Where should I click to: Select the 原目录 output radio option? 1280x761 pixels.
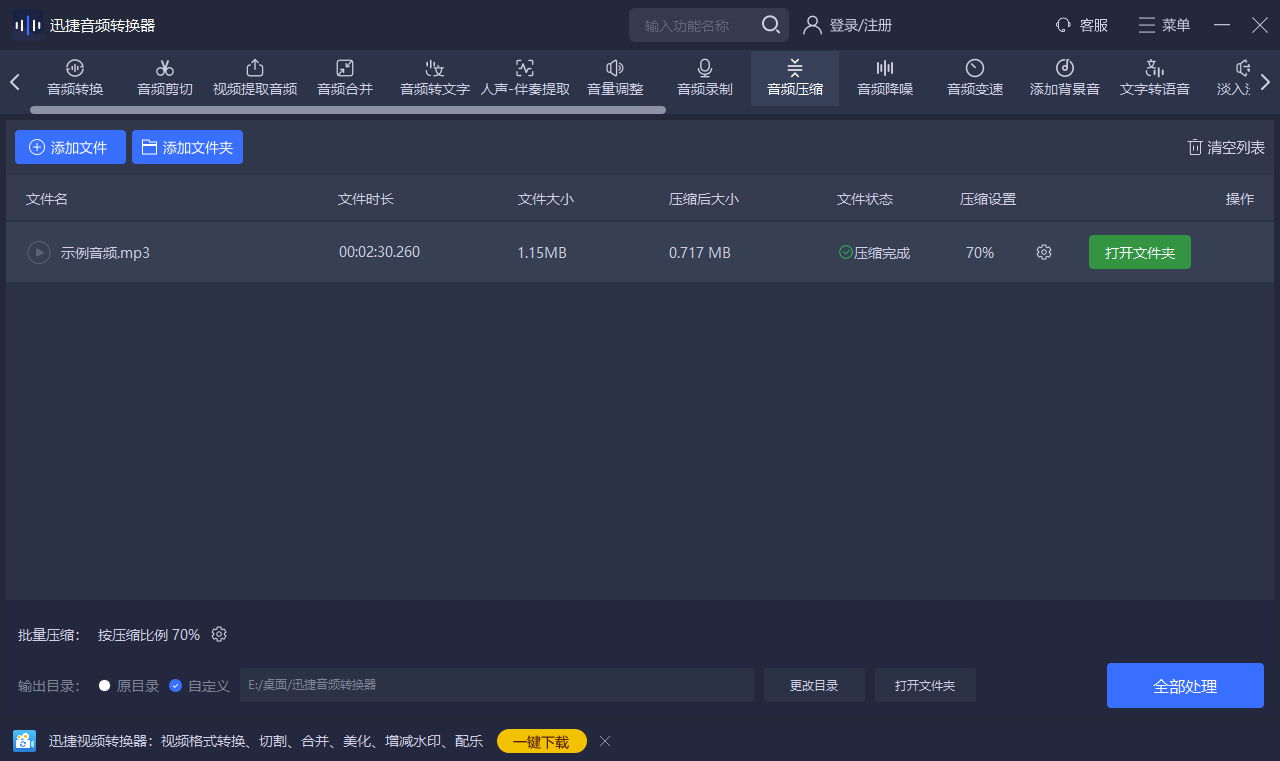[105, 686]
